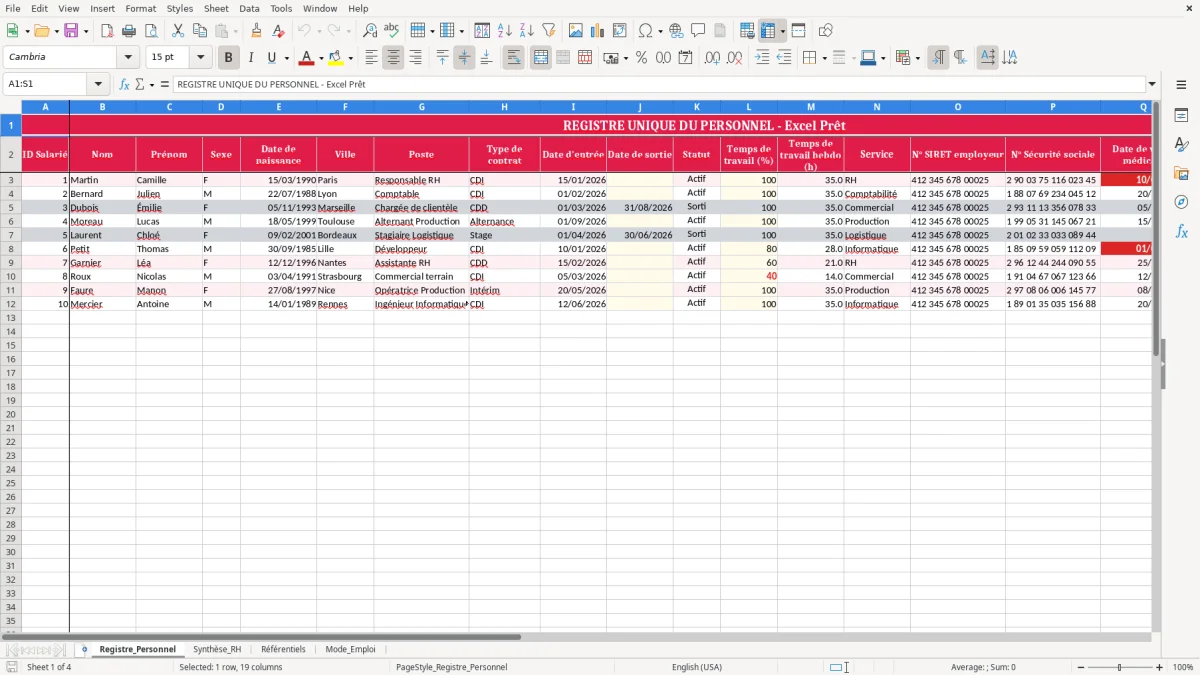Expand the formula bar arrow
Viewport: 1200px width, 675px height.
pyautogui.click(x=1152, y=84)
